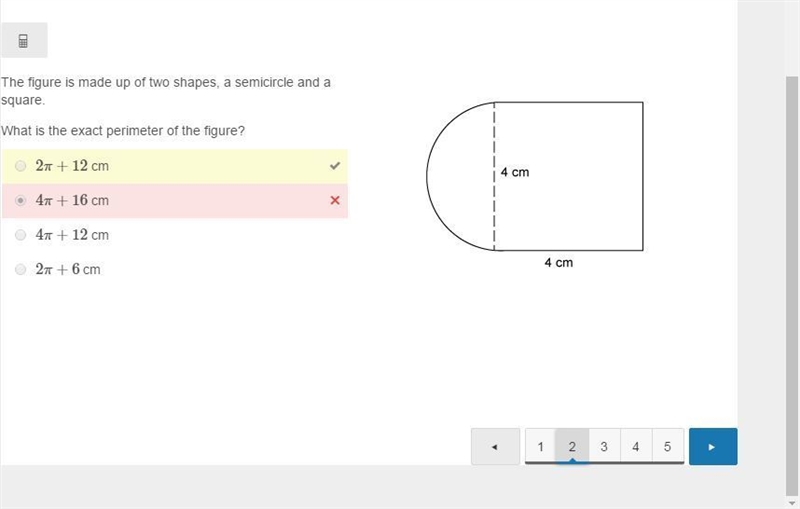
Task: Switch to question 4
Action: point(636,447)
